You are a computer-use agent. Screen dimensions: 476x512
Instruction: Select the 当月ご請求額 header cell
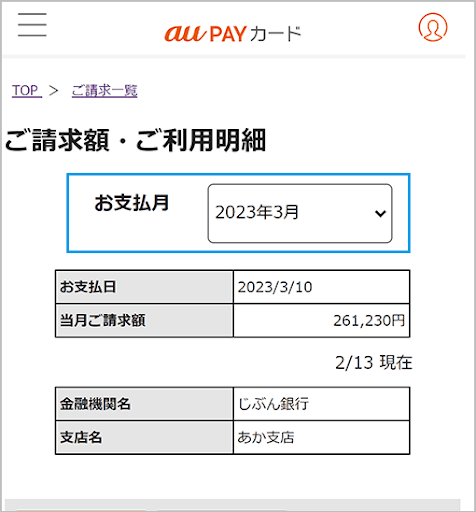pyautogui.click(x=144, y=321)
